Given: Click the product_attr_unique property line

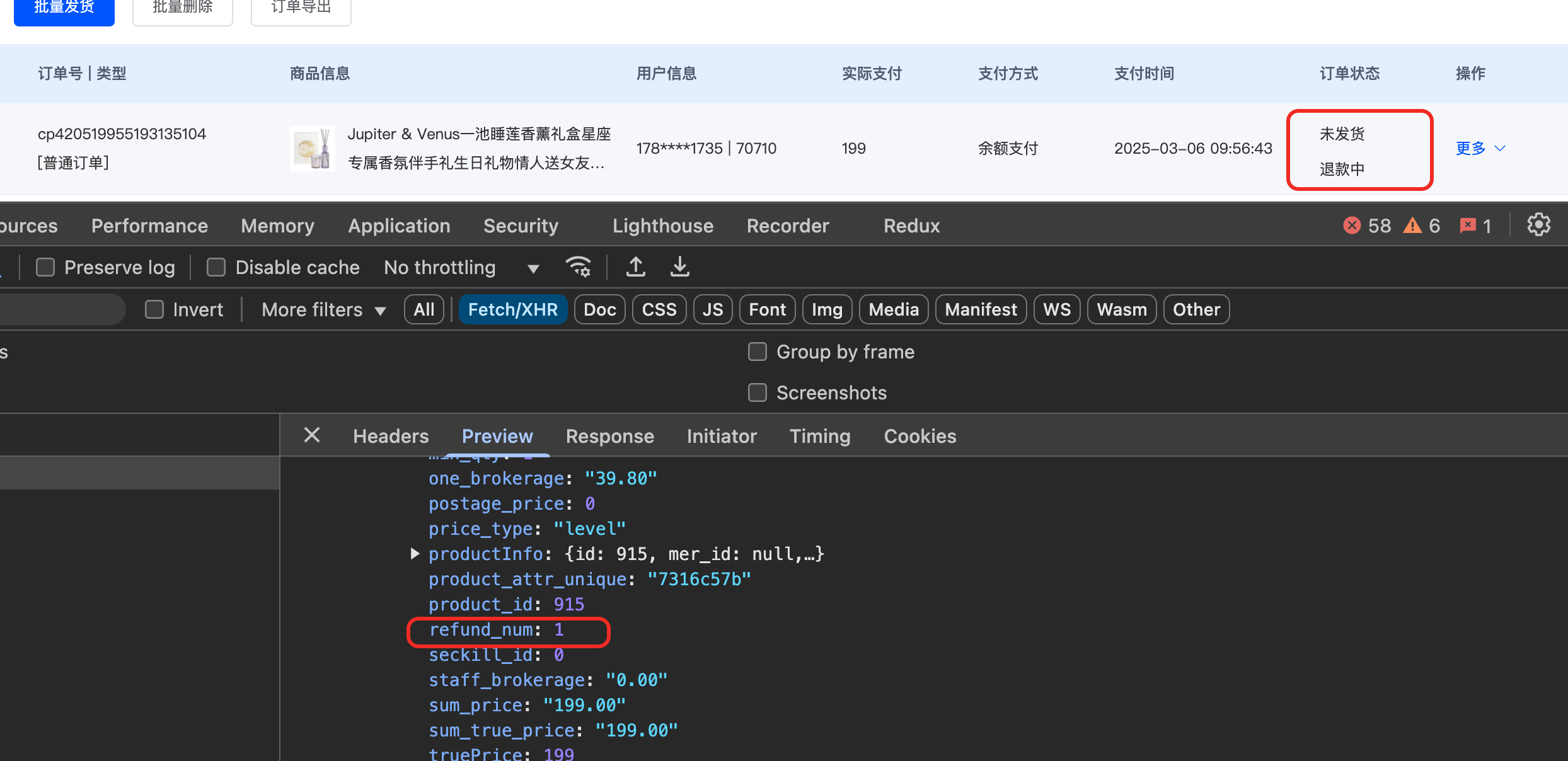Looking at the screenshot, I should (x=590, y=580).
